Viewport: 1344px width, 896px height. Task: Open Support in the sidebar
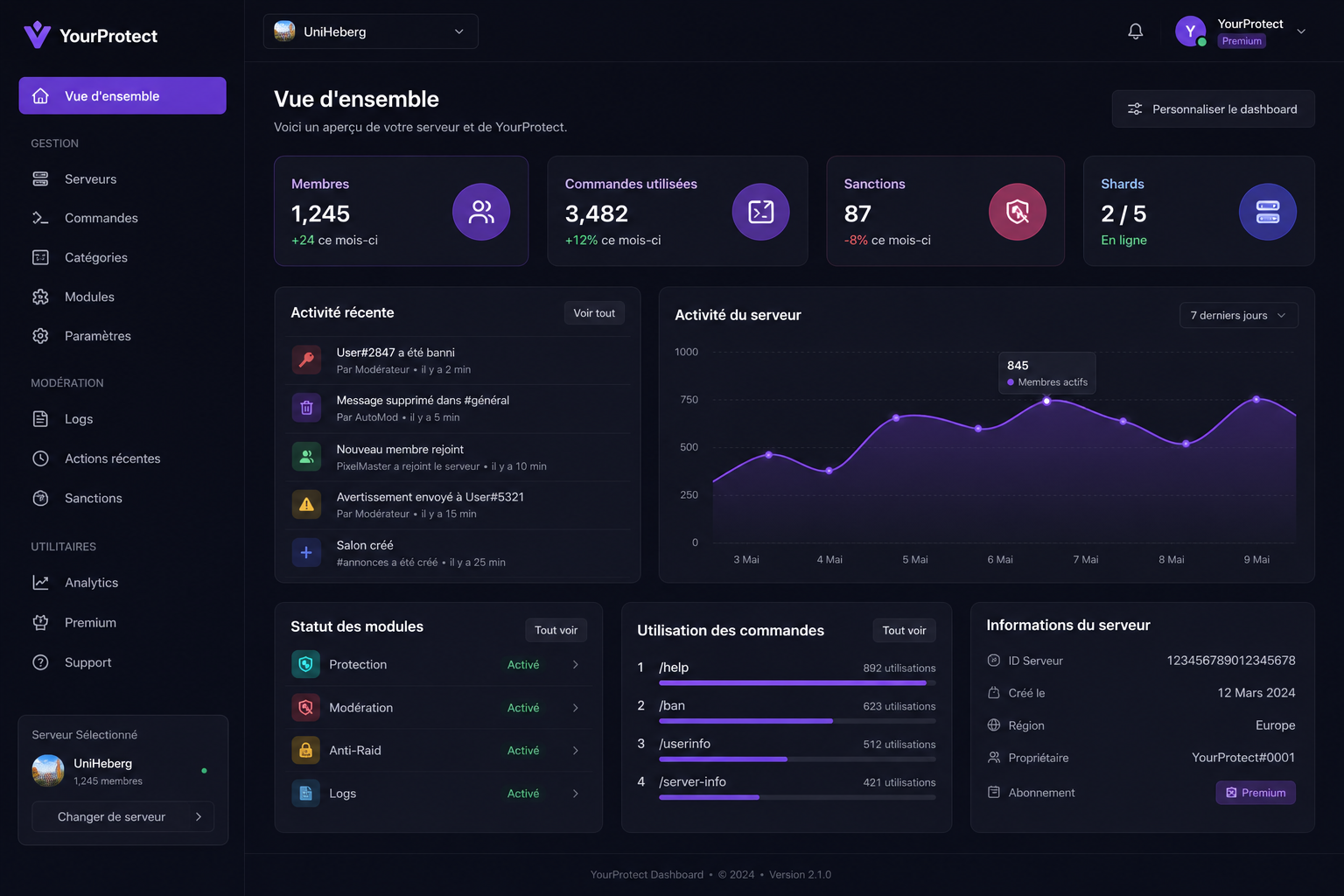click(122, 662)
